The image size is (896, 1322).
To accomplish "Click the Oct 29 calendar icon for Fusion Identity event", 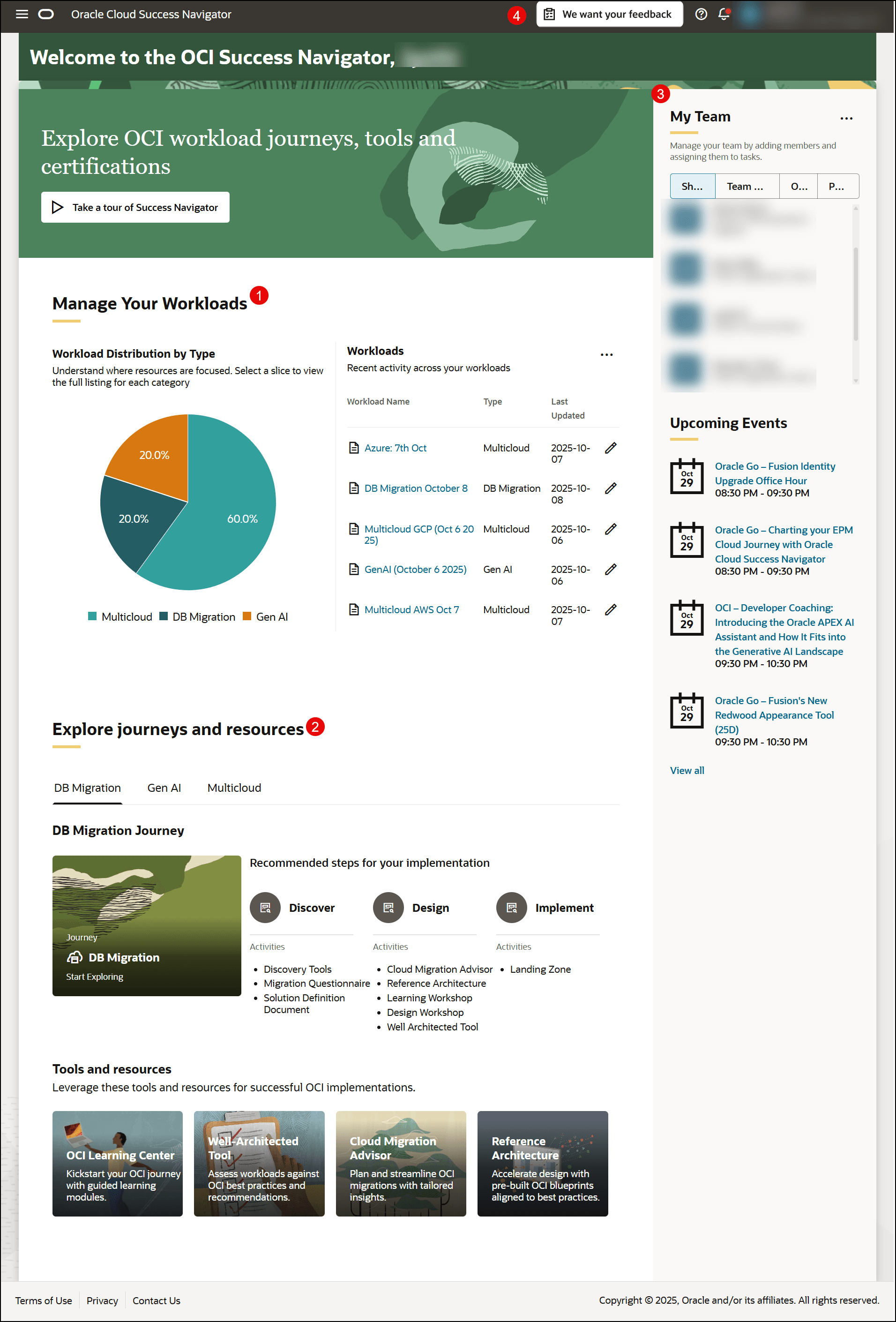I will tap(687, 477).
